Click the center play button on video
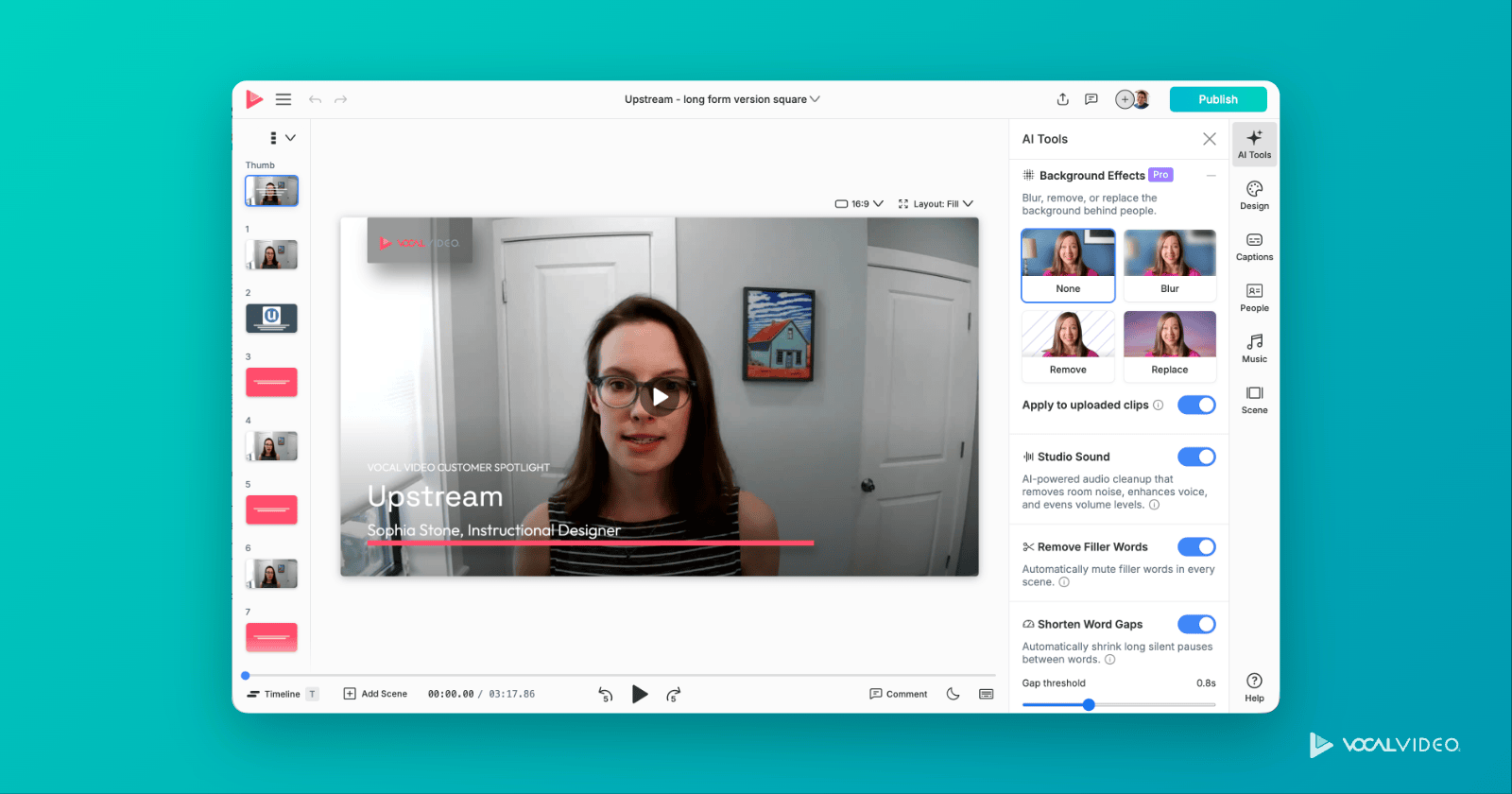 [660, 397]
